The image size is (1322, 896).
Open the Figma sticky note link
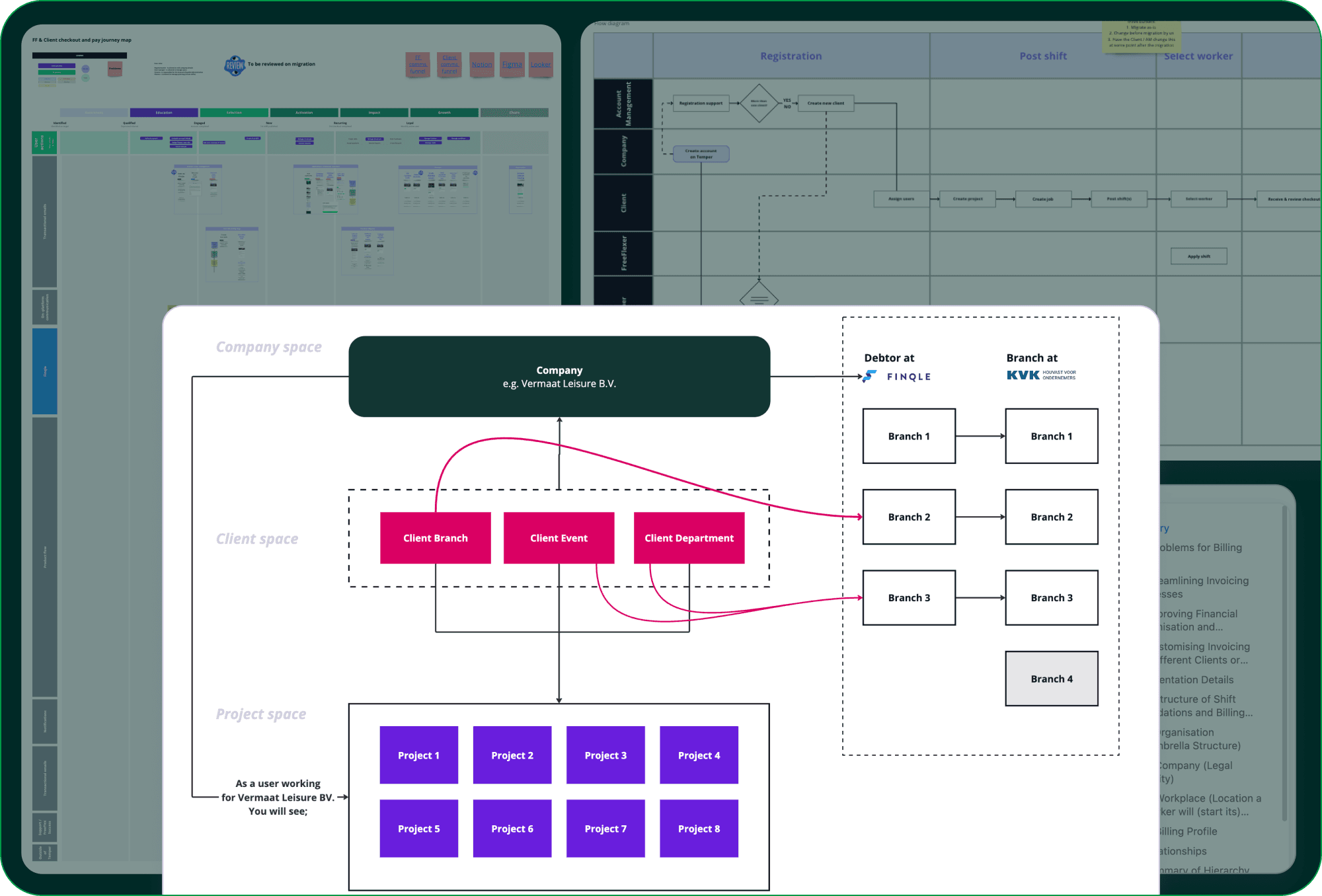pos(512,65)
